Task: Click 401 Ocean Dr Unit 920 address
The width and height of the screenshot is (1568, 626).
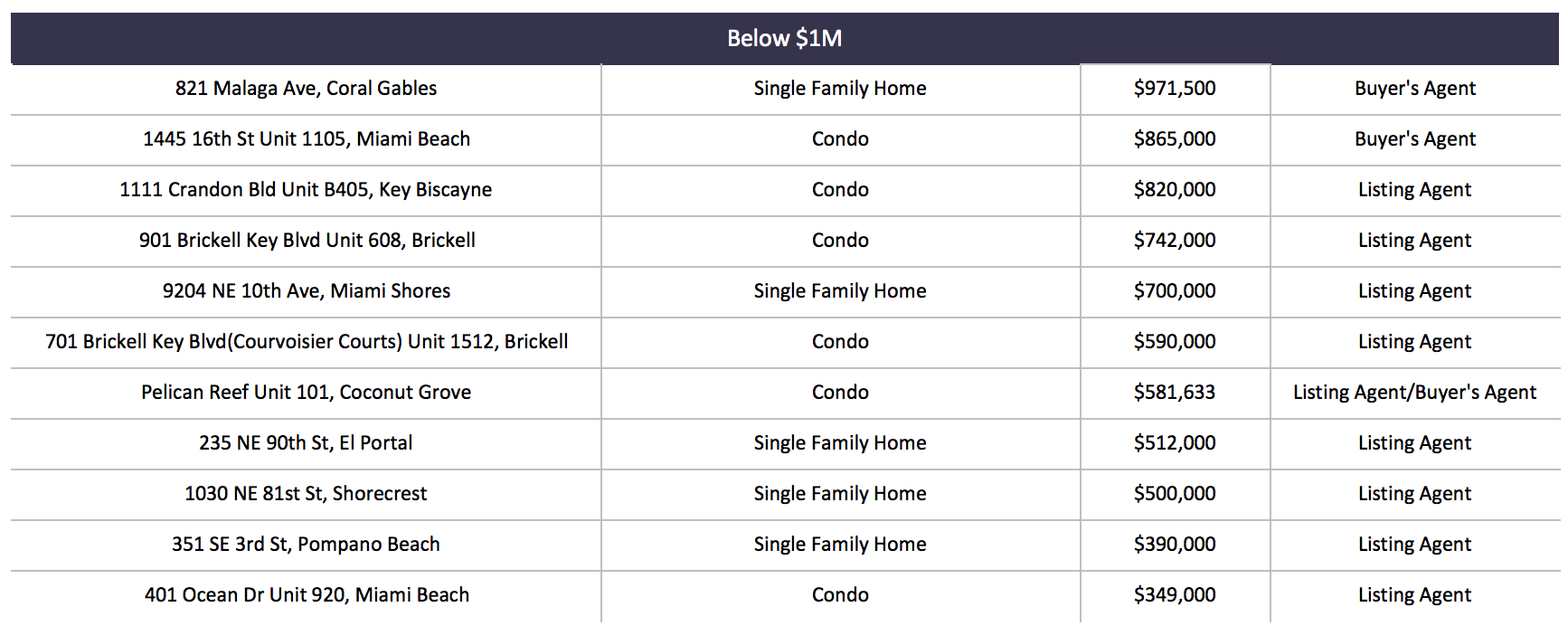Action: (x=307, y=595)
